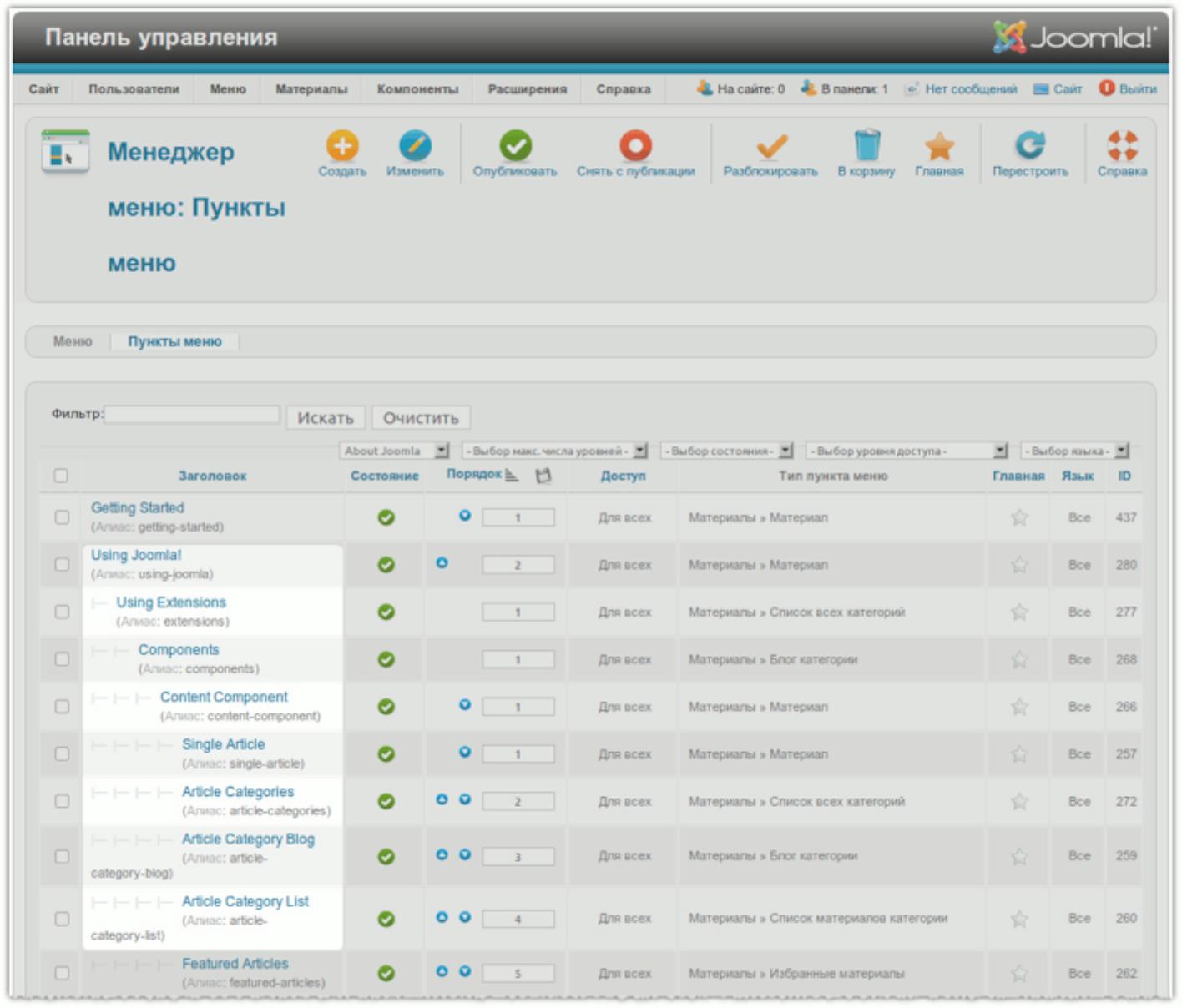Click the В корзину trash icon
The height and width of the screenshot is (1008, 1182).
(x=866, y=145)
